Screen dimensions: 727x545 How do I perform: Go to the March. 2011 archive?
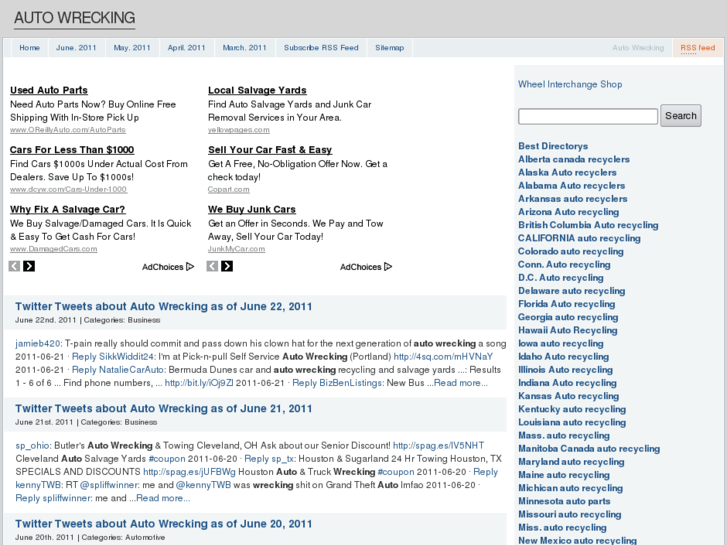pyautogui.click(x=245, y=48)
